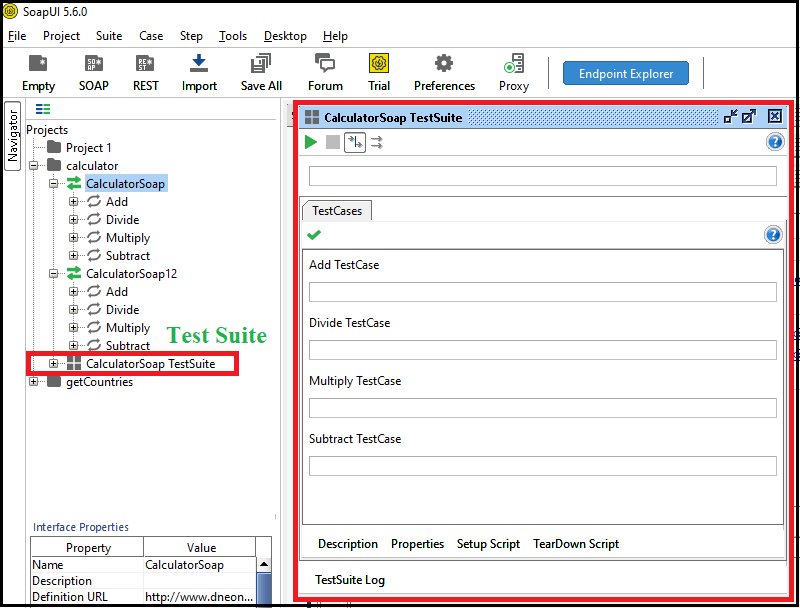Open the Setup Script tab
This screenshot has width=800, height=608.
click(488, 544)
